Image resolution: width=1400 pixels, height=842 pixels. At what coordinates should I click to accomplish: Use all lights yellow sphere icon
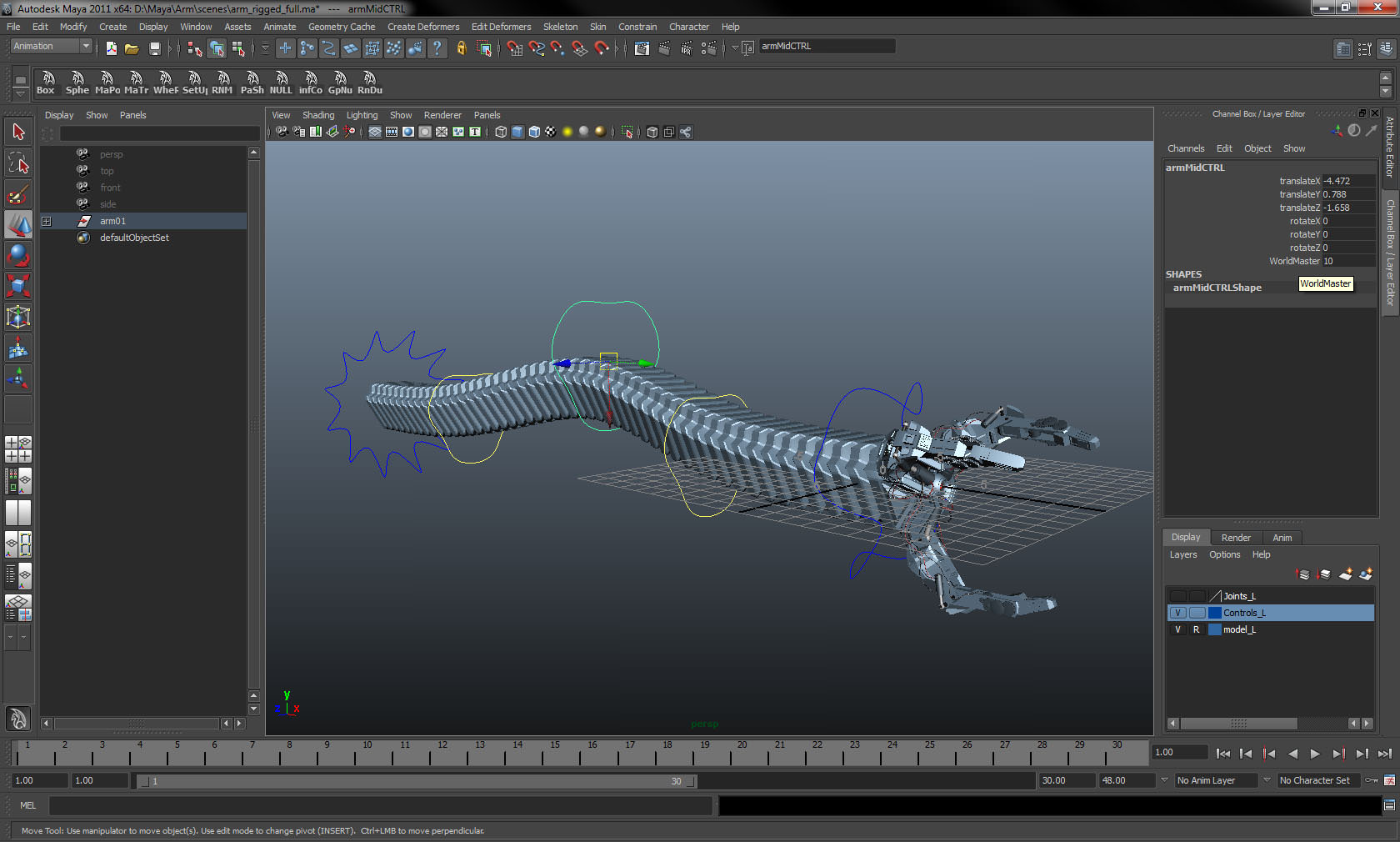pyautogui.click(x=567, y=132)
